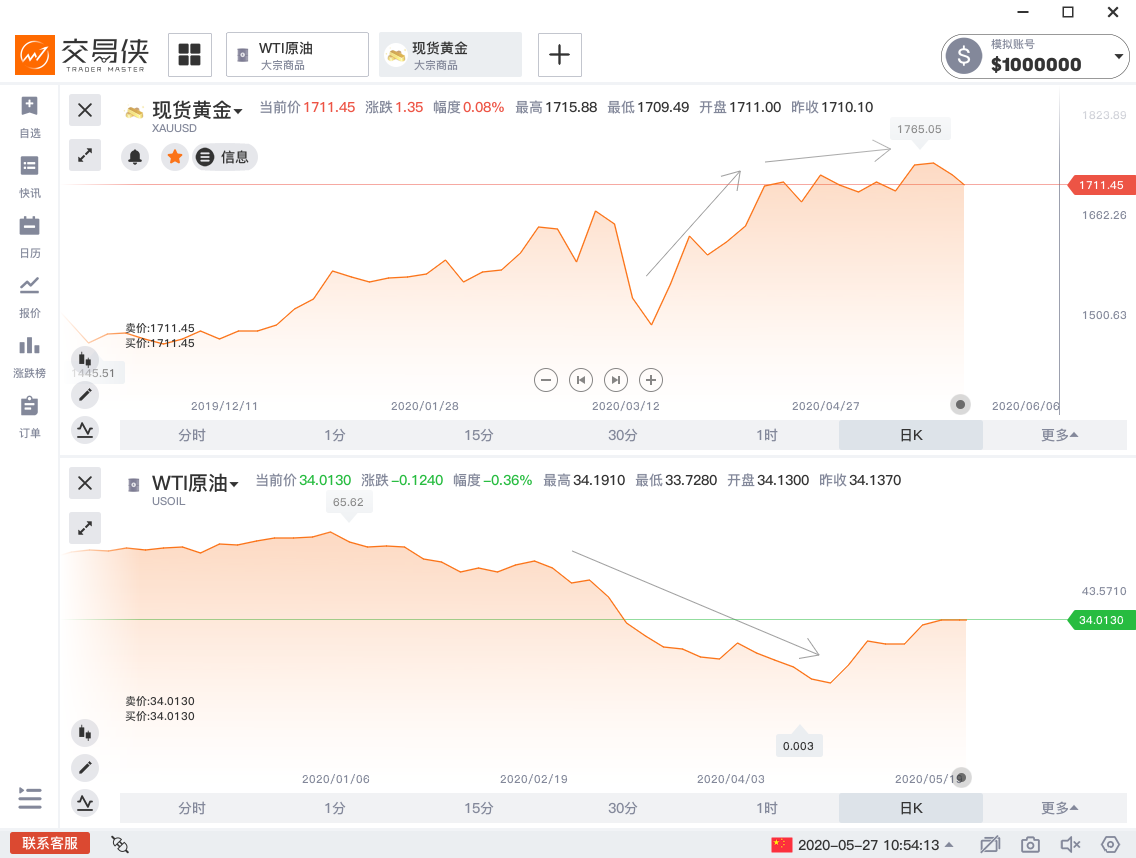Toggle the muted sound speaker icon
Image resolution: width=1136 pixels, height=858 pixels.
tap(1070, 844)
